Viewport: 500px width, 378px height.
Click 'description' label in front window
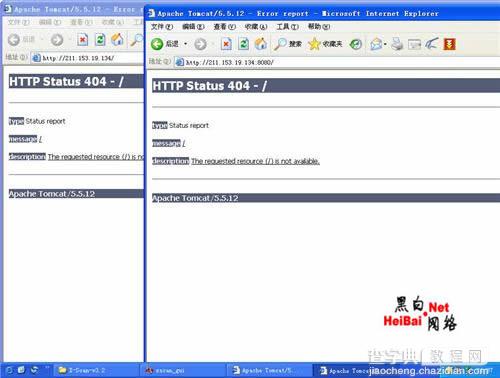(x=171, y=161)
